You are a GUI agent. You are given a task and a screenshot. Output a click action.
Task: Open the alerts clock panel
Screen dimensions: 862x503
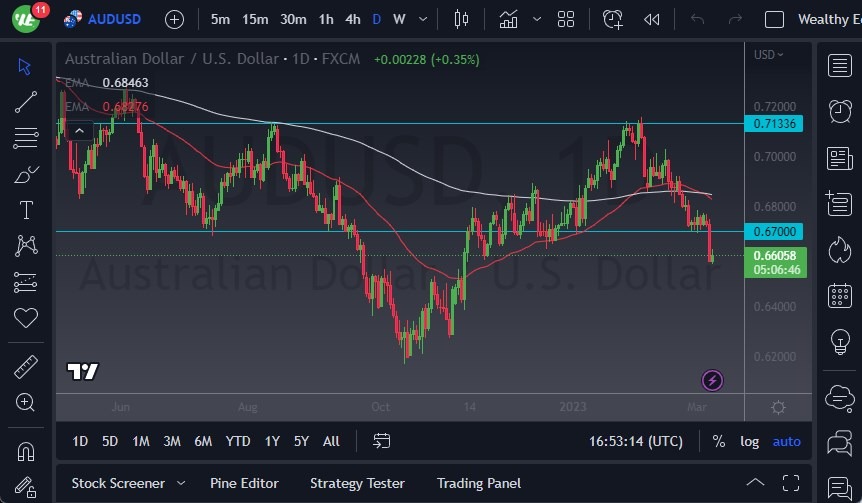[839, 112]
